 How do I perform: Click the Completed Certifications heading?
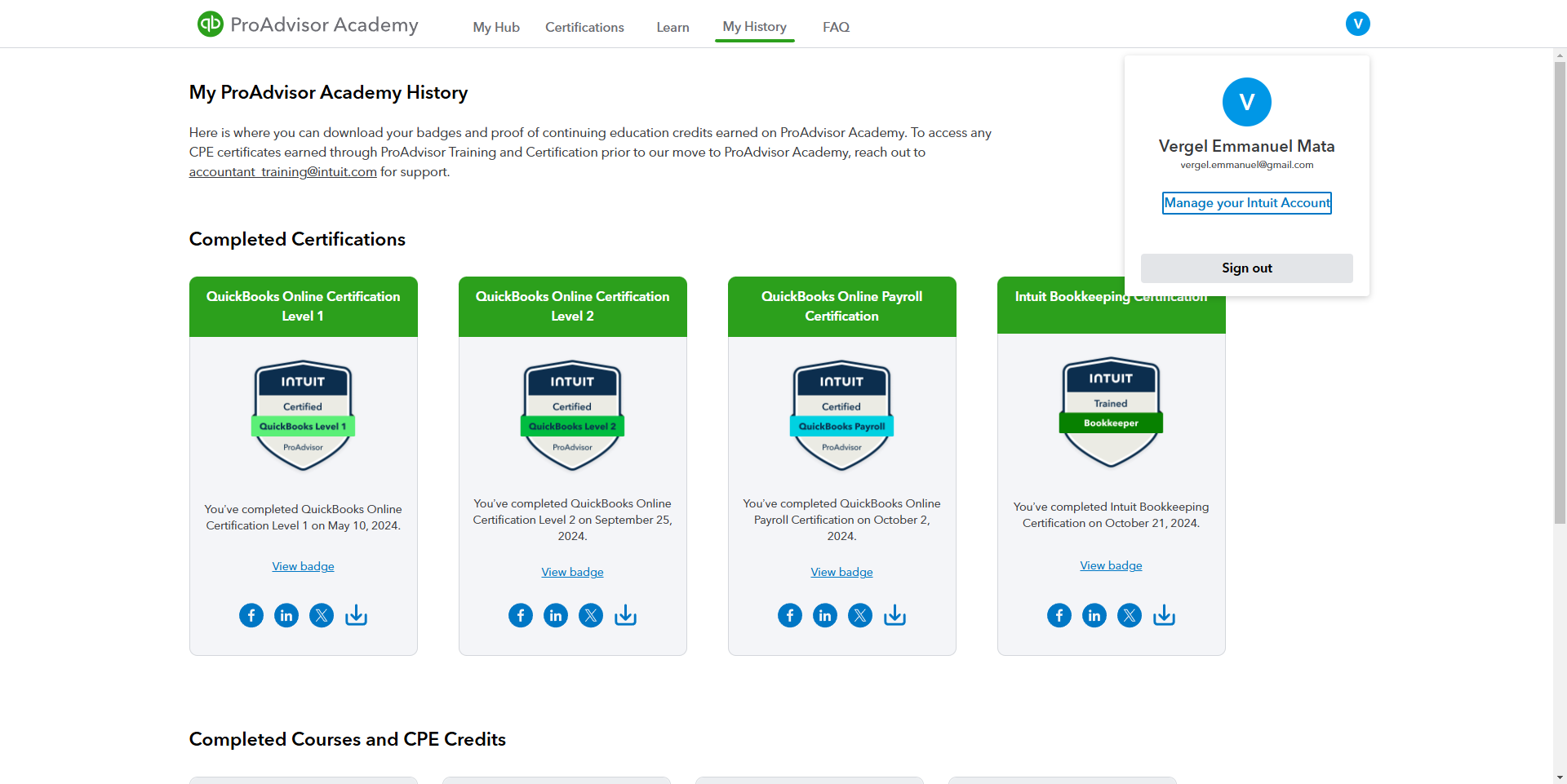click(x=297, y=239)
